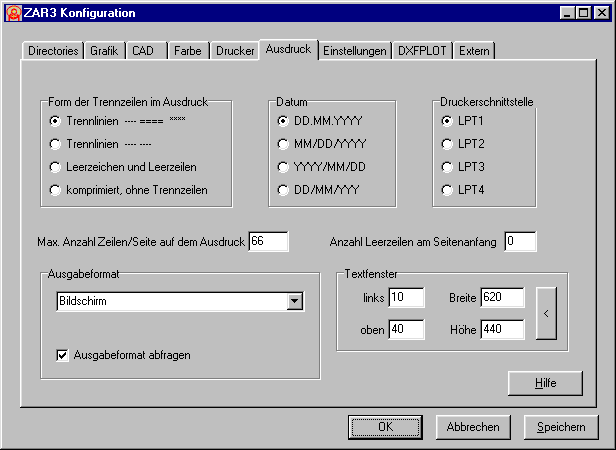Click the Breite field showing 620
Image resolution: width=616 pixels, height=450 pixels.
point(502,298)
